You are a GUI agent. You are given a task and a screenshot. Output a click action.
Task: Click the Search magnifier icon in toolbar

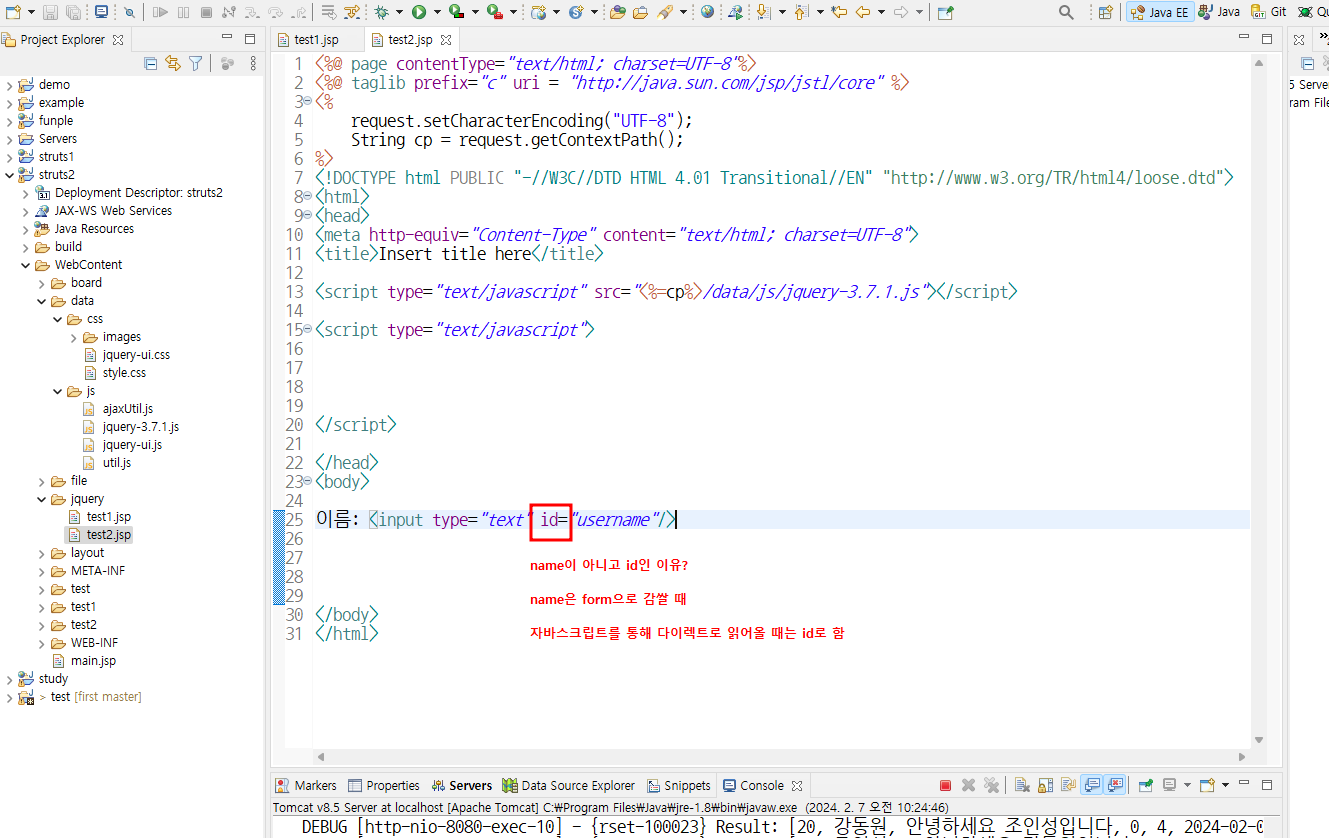coord(1066,12)
